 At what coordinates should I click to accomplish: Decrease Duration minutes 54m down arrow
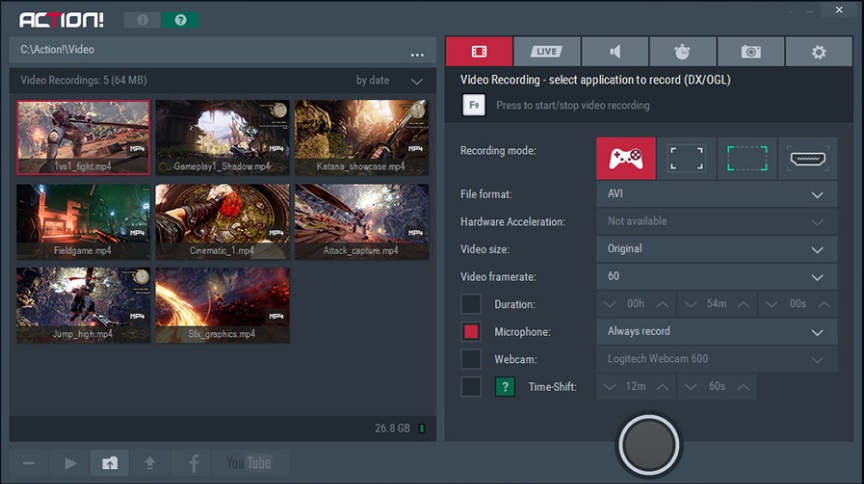[x=690, y=304]
